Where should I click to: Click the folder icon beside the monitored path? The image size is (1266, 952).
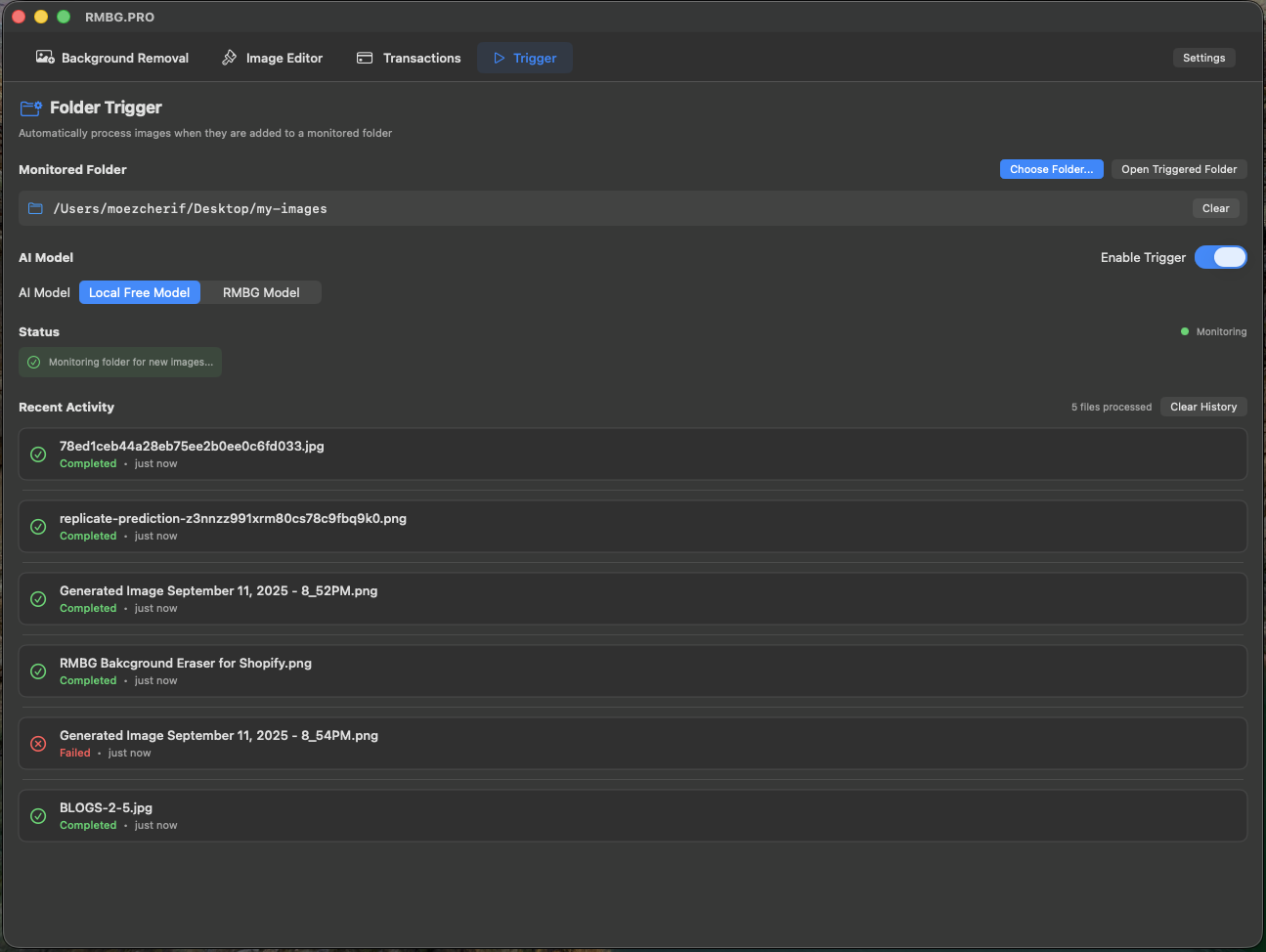(x=36, y=208)
